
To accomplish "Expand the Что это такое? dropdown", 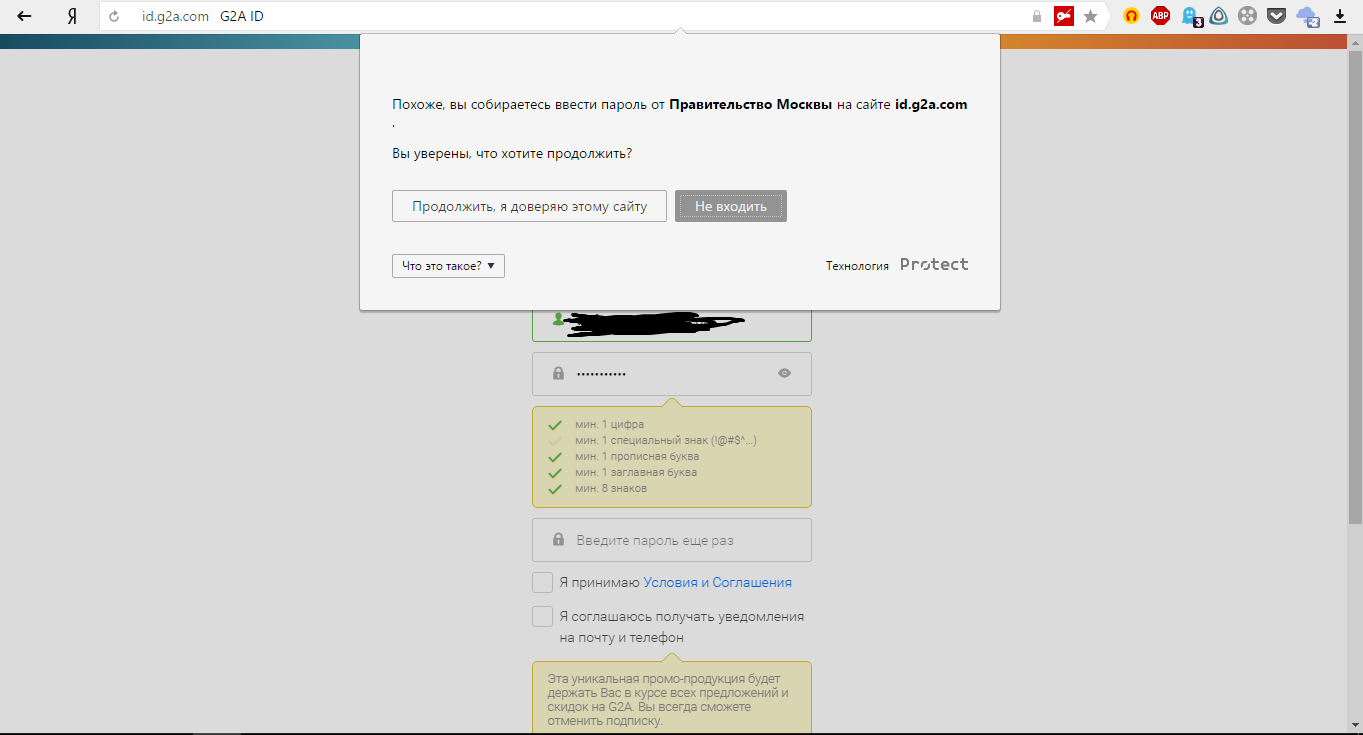I will click(x=448, y=266).
